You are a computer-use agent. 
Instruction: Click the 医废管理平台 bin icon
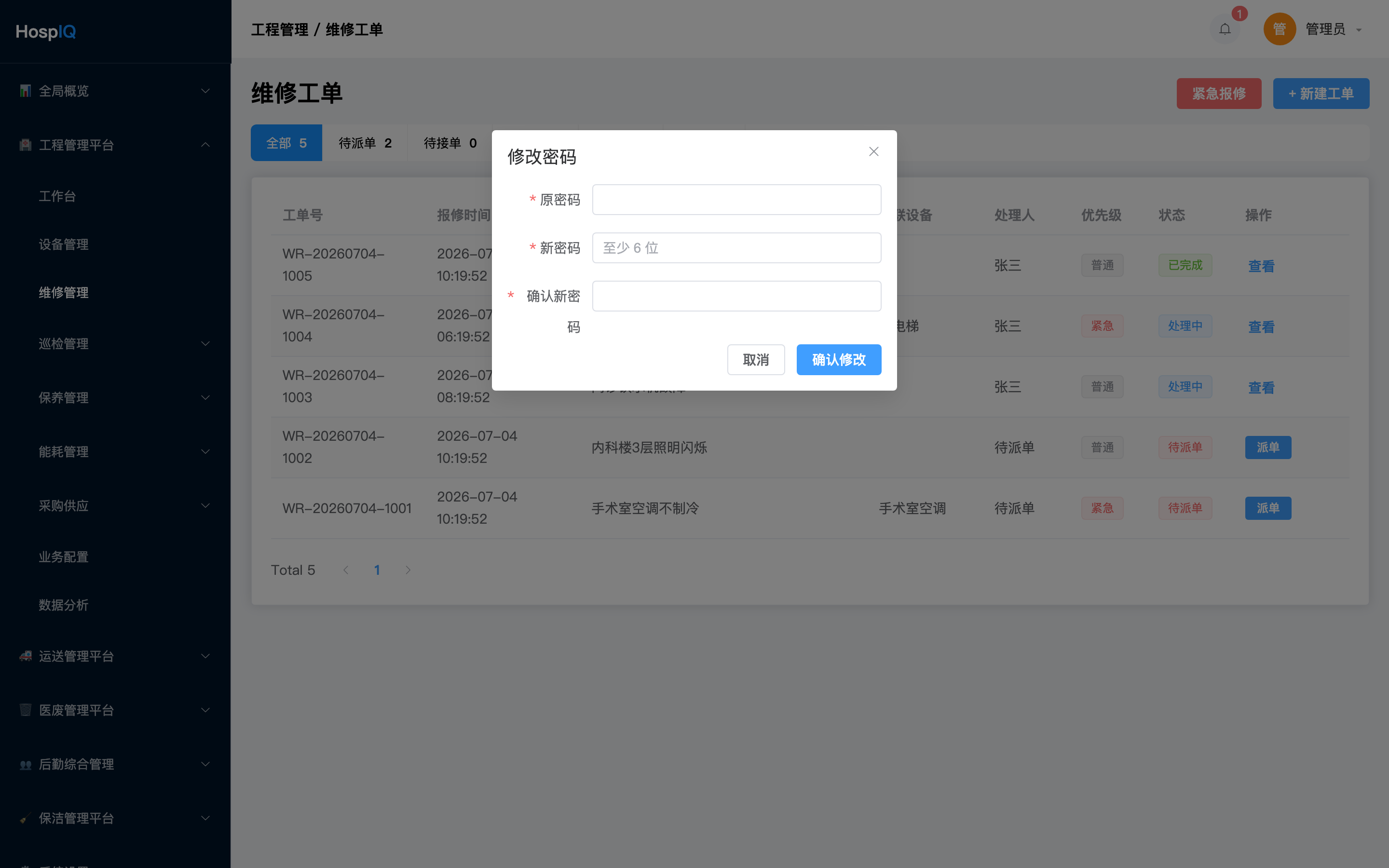(x=25, y=710)
